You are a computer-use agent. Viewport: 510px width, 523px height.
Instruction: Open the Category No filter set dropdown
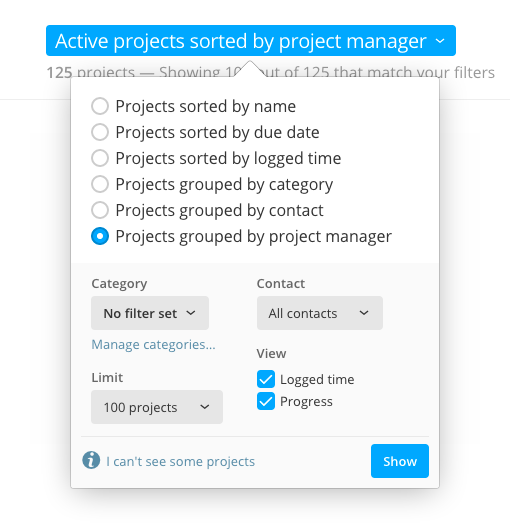pos(150,313)
